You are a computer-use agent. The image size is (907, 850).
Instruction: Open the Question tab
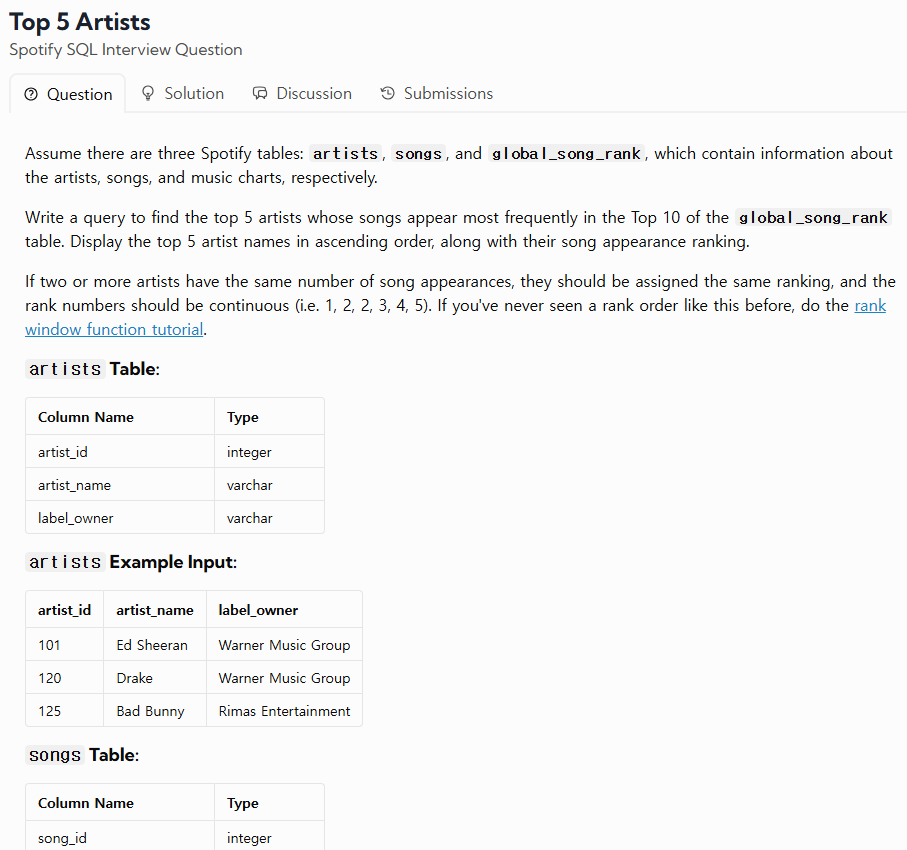pos(68,94)
